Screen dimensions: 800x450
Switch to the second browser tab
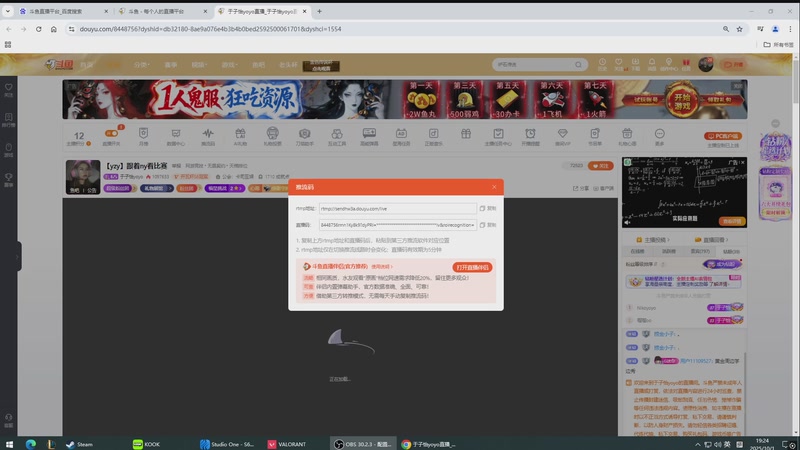(x=161, y=11)
